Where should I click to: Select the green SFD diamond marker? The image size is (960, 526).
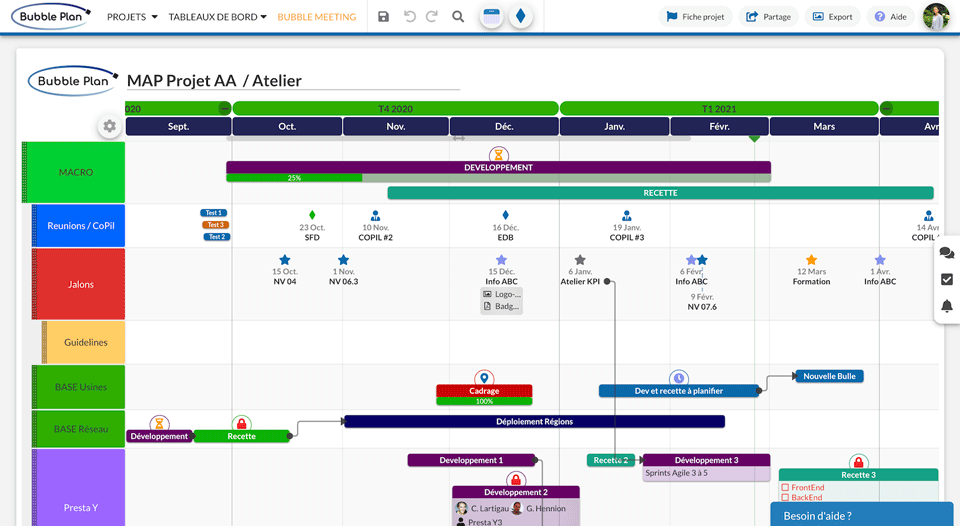pos(312,215)
